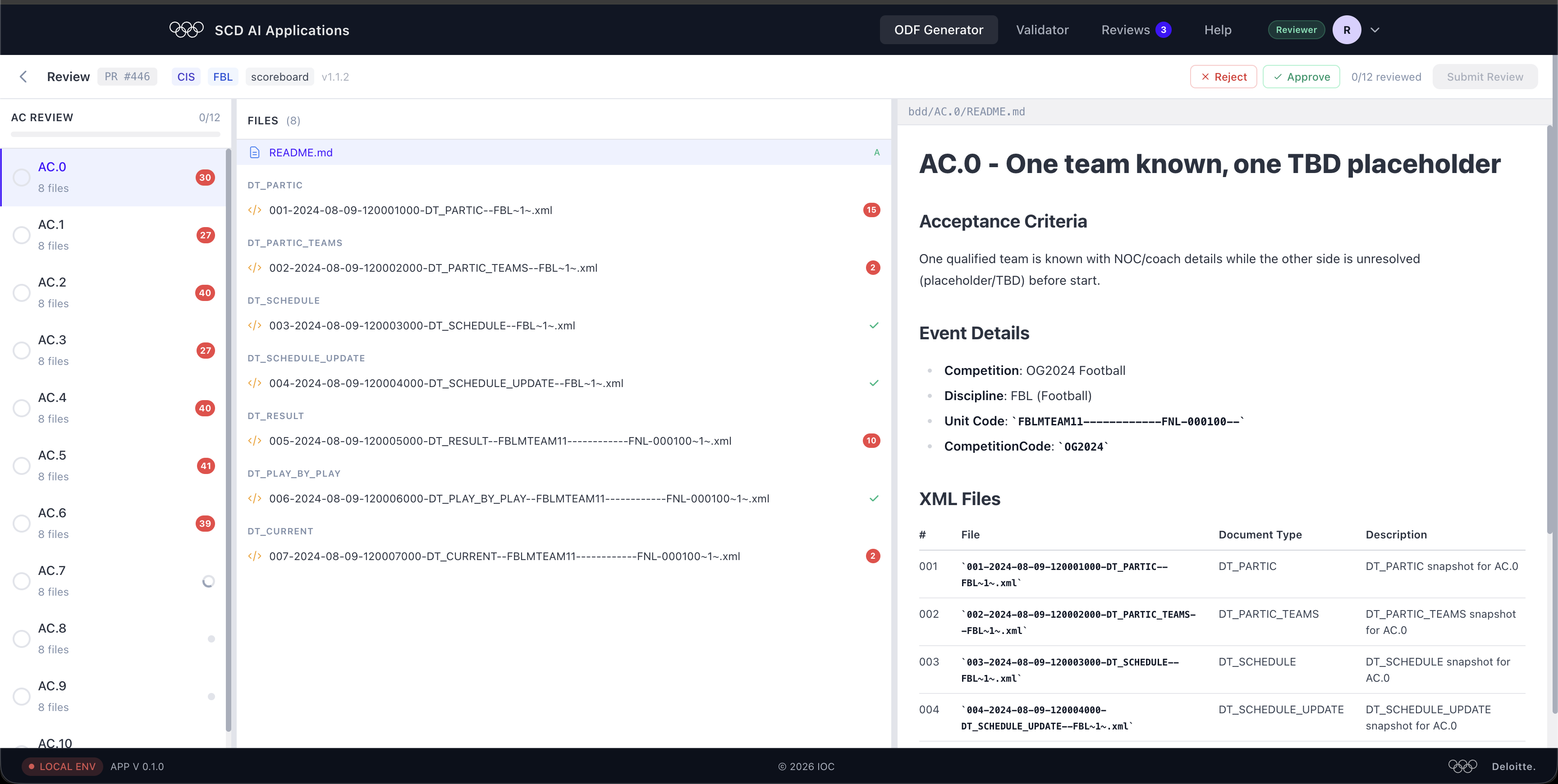This screenshot has height=784, width=1558.
Task: Open the README.md file
Action: coord(563,152)
